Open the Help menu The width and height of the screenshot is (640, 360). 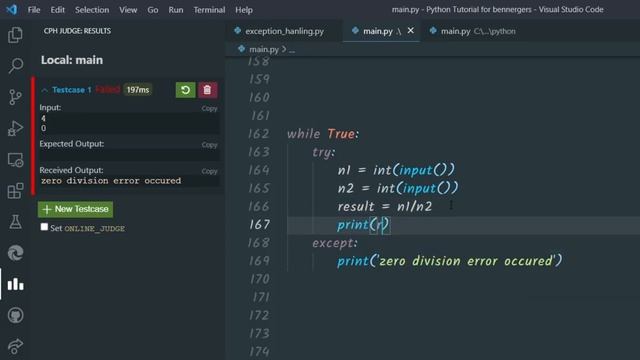click(244, 10)
